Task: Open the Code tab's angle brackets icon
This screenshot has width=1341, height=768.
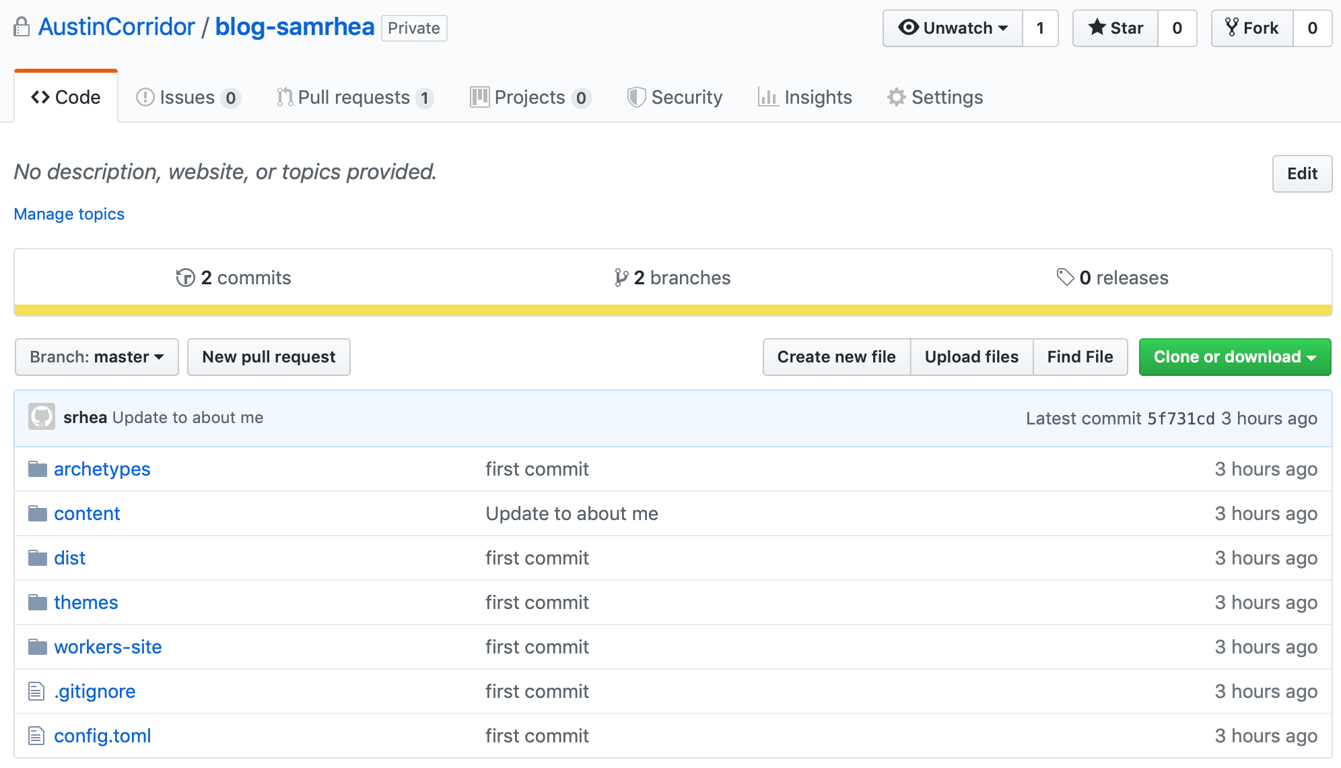Action: tap(37, 96)
